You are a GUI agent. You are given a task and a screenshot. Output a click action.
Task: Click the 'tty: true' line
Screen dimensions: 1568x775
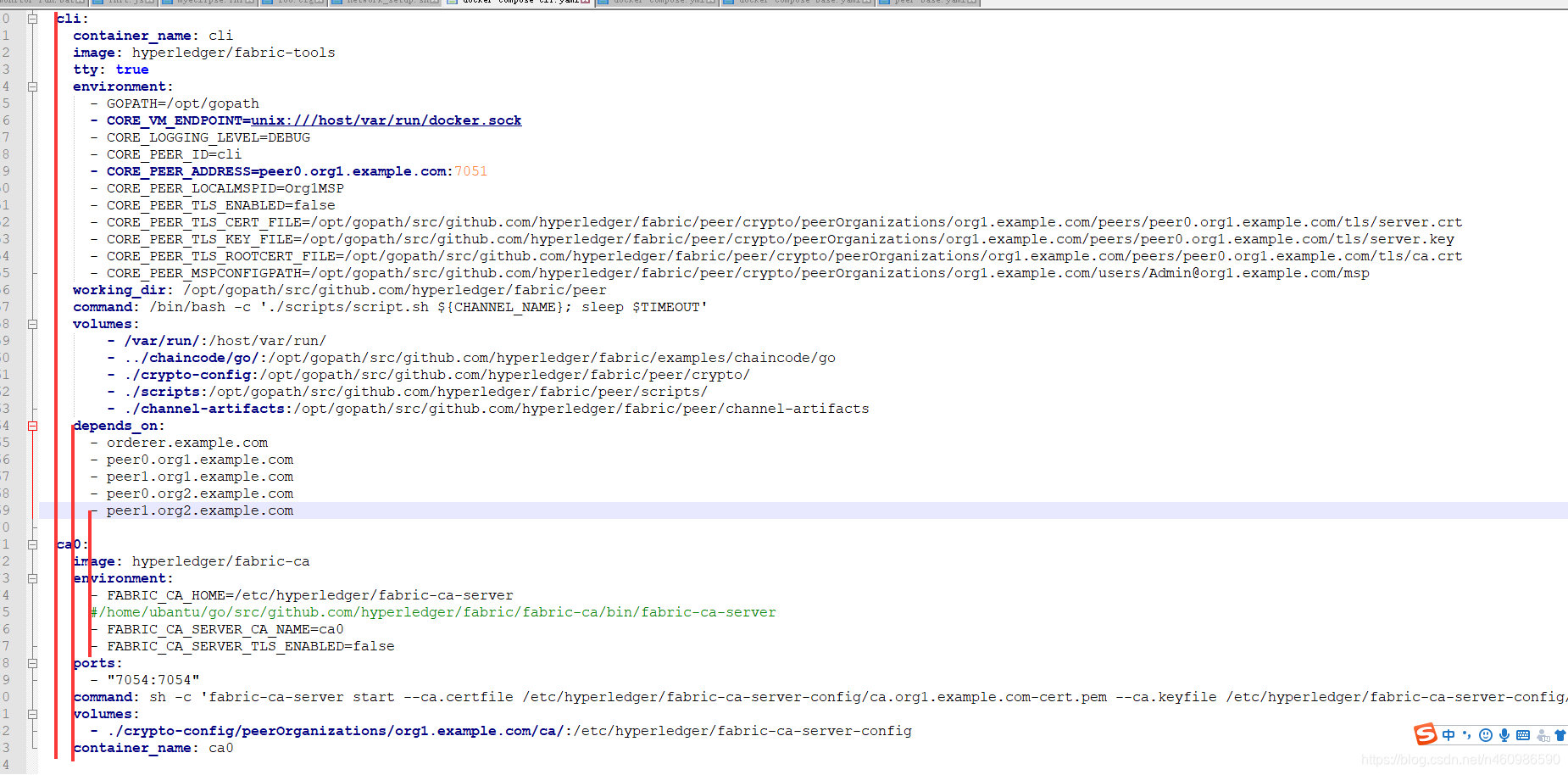(111, 70)
